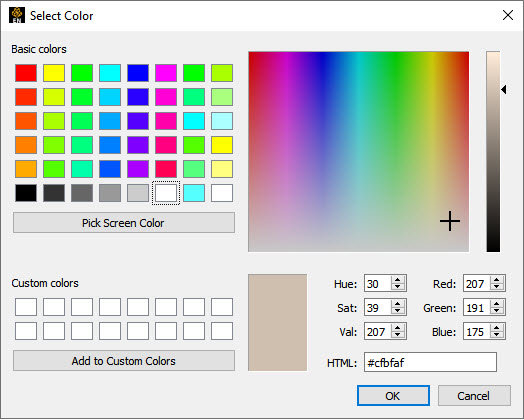
Task: Click into the Hue field showing 30
Action: tap(378, 284)
